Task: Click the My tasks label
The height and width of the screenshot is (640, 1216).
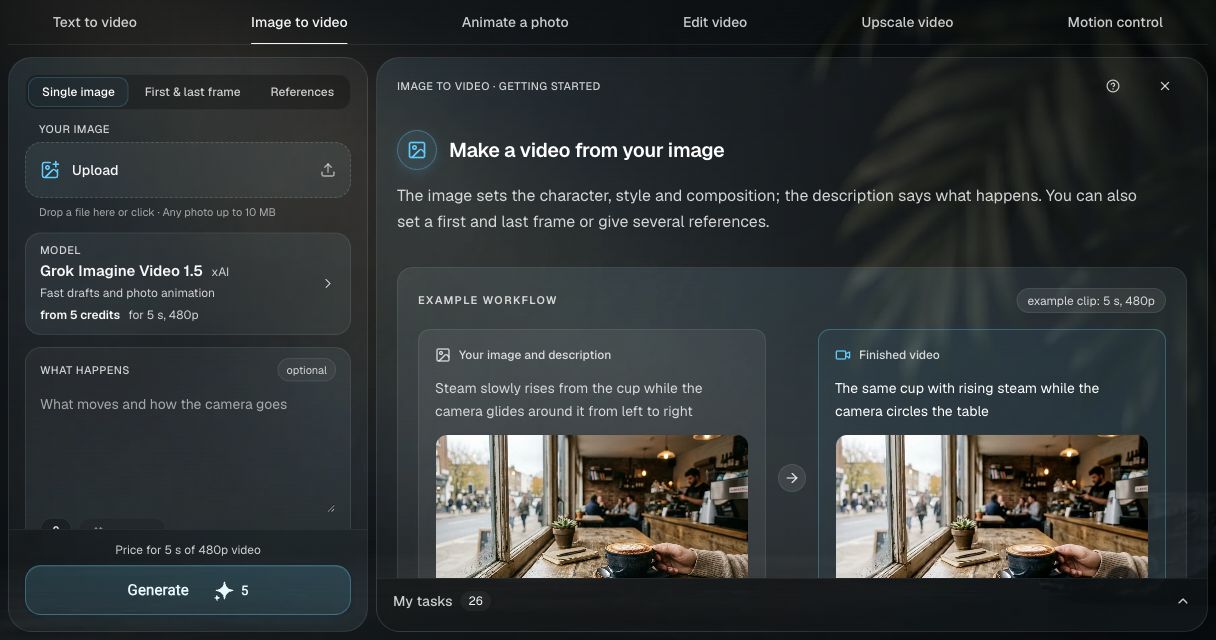Action: [422, 601]
